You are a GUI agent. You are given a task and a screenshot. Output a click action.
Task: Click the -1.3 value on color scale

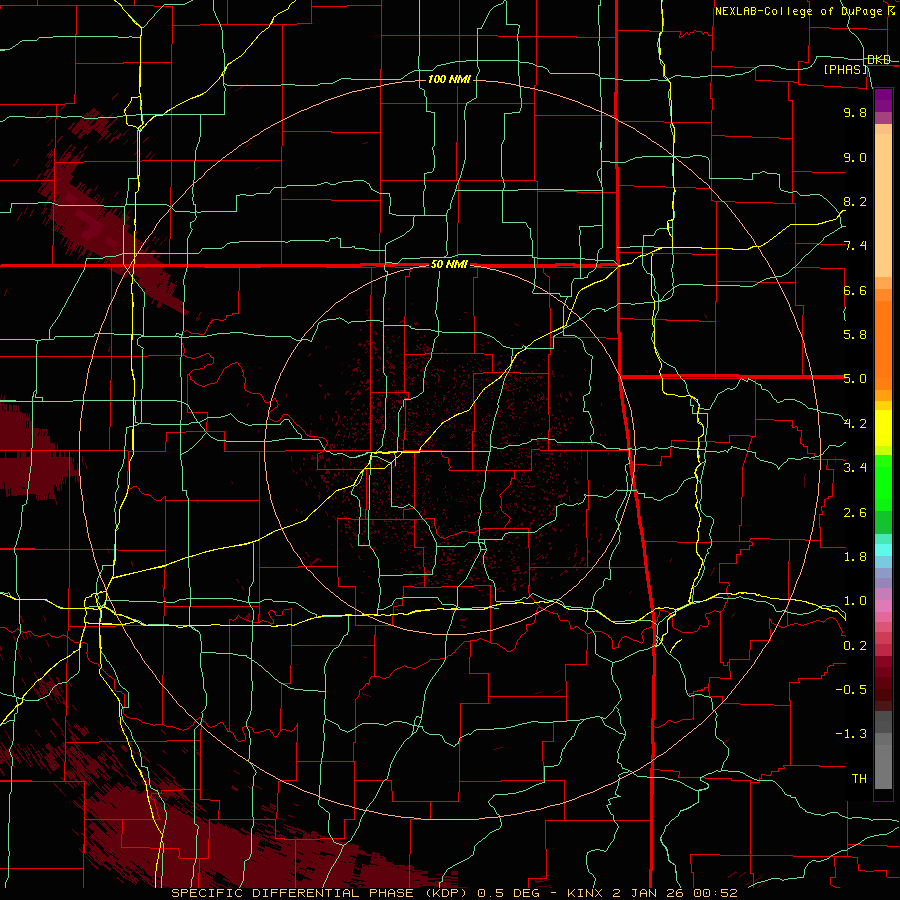[x=851, y=734]
